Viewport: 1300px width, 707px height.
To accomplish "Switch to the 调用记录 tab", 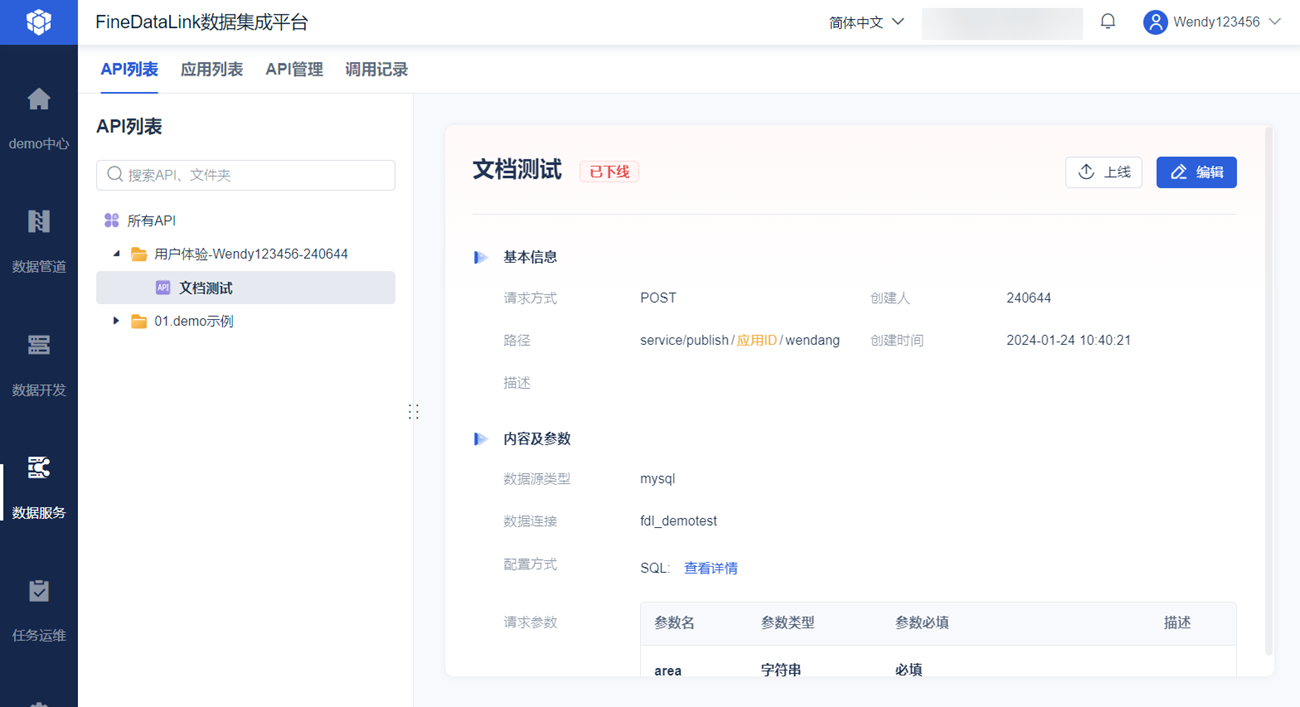I will click(x=376, y=69).
